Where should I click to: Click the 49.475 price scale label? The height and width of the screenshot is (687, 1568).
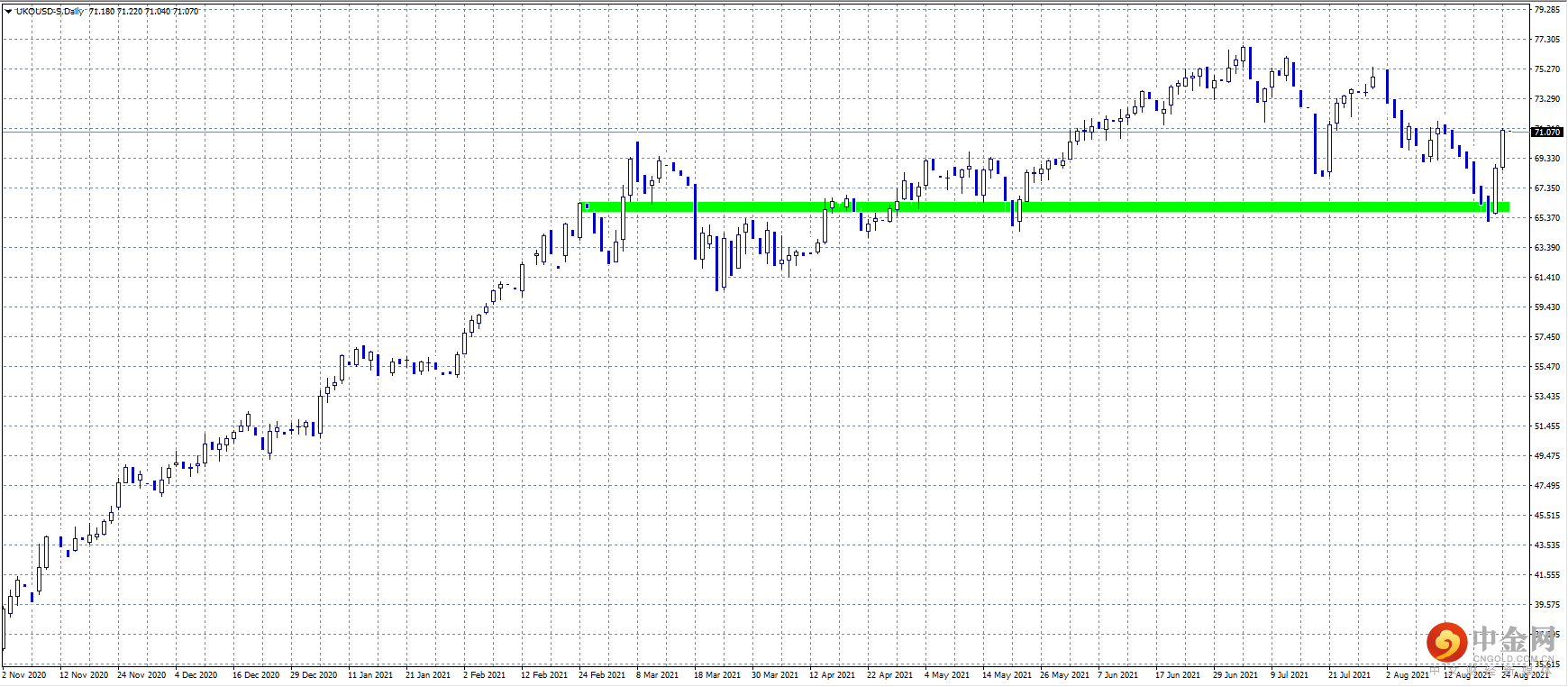(1547, 456)
